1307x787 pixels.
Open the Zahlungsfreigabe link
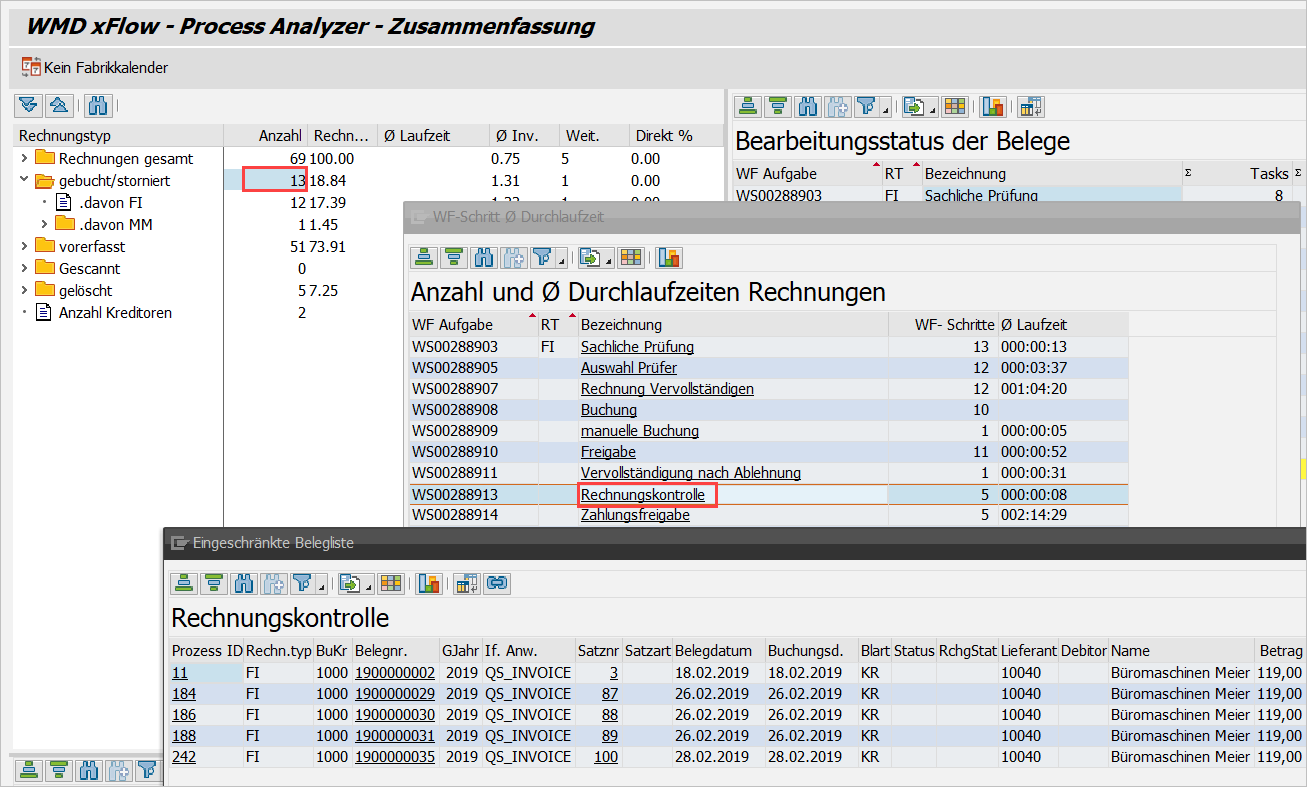coord(635,515)
